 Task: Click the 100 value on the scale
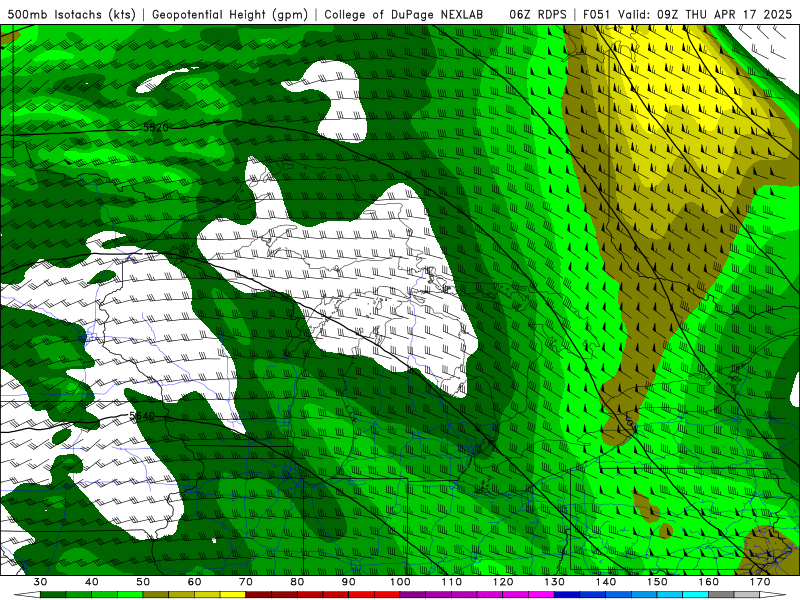click(400, 582)
